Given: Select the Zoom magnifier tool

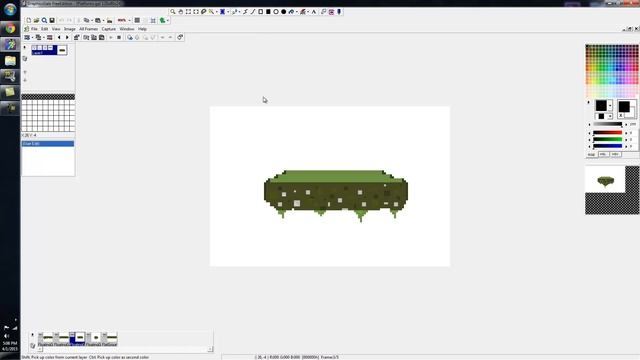Looking at the screenshot, I should tap(173, 12).
